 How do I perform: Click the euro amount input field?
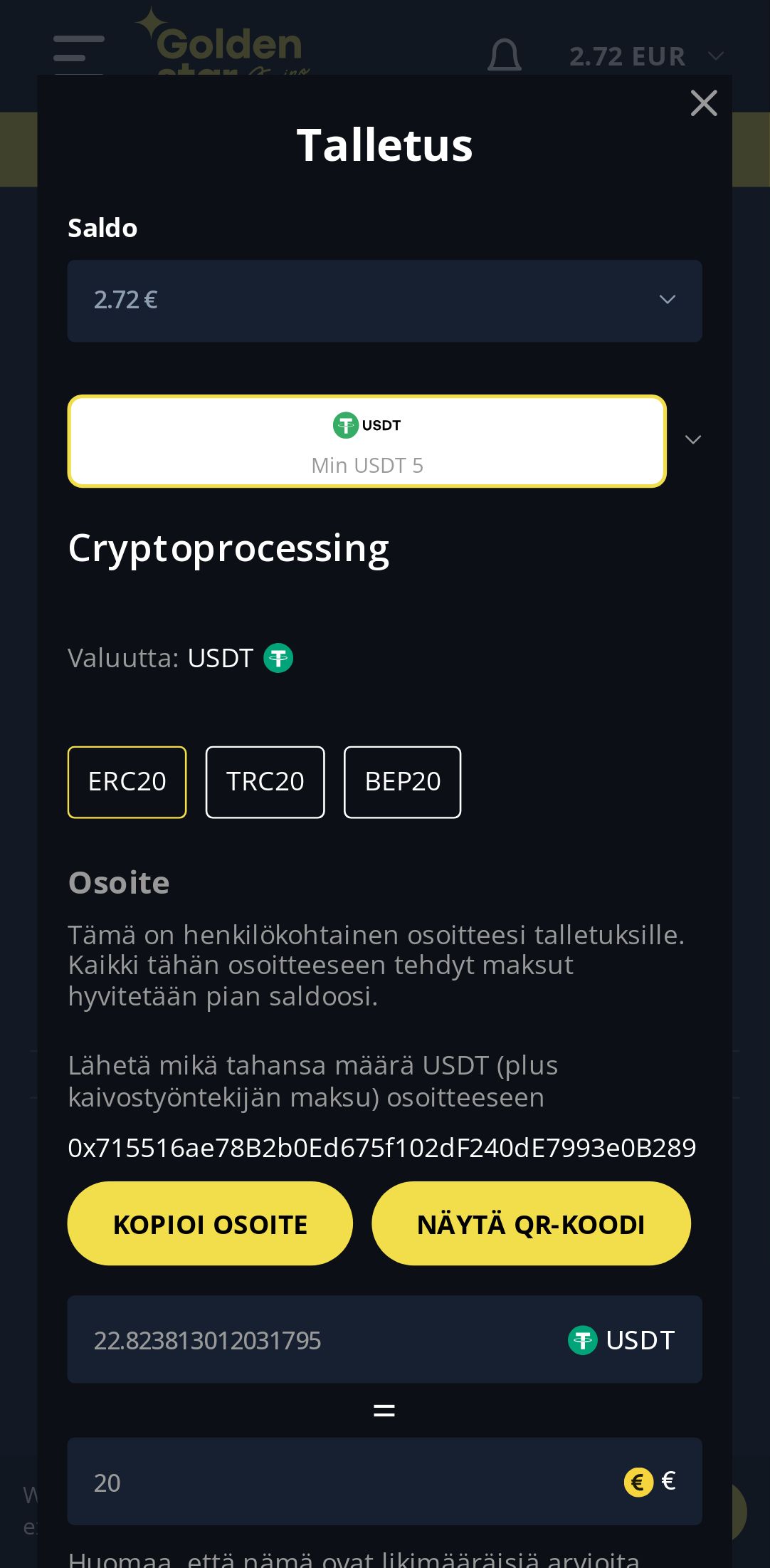[x=342, y=1483]
